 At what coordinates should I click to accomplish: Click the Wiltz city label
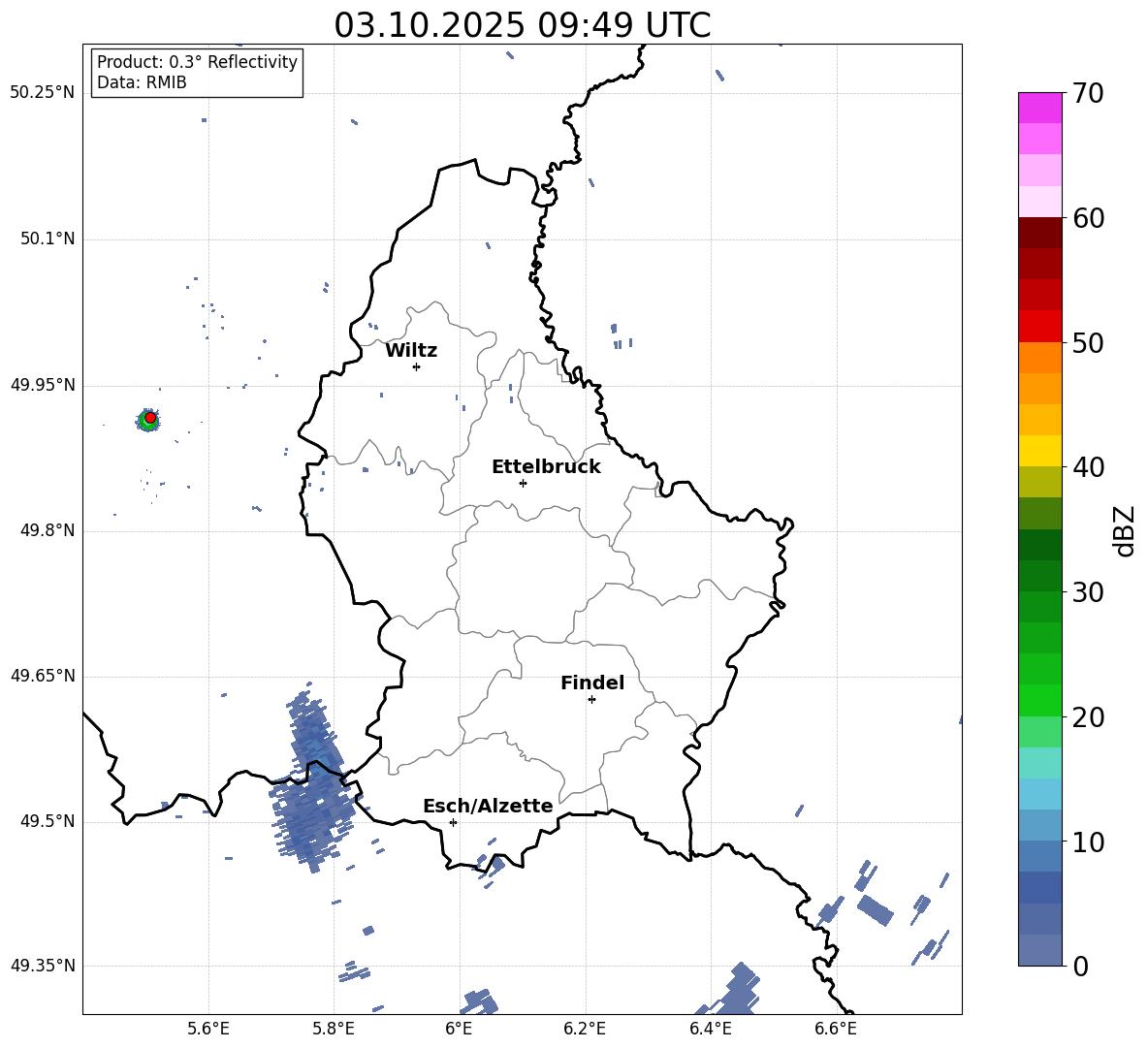pos(411,351)
